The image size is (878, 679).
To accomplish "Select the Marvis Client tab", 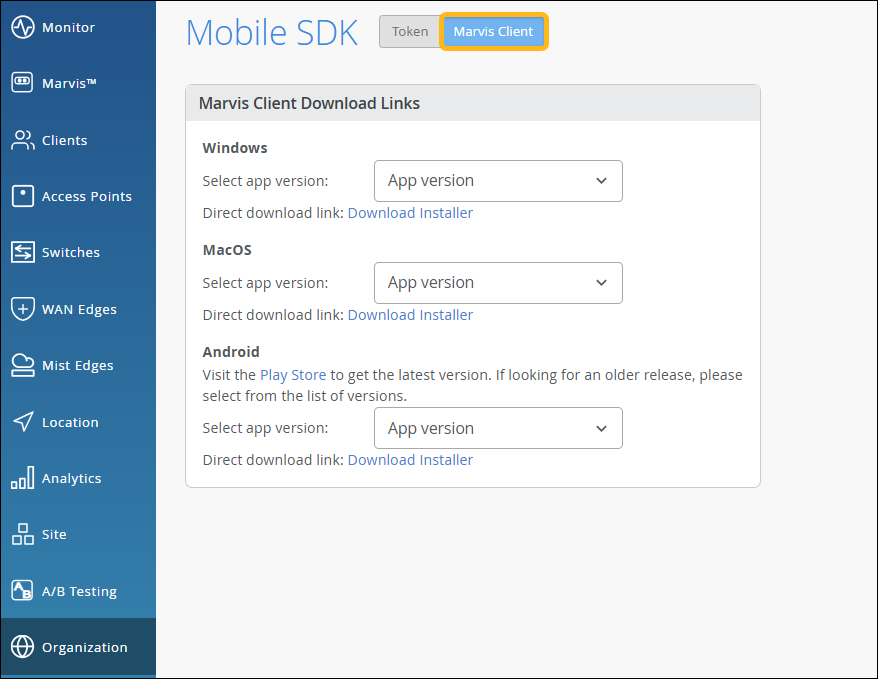I will [x=493, y=31].
